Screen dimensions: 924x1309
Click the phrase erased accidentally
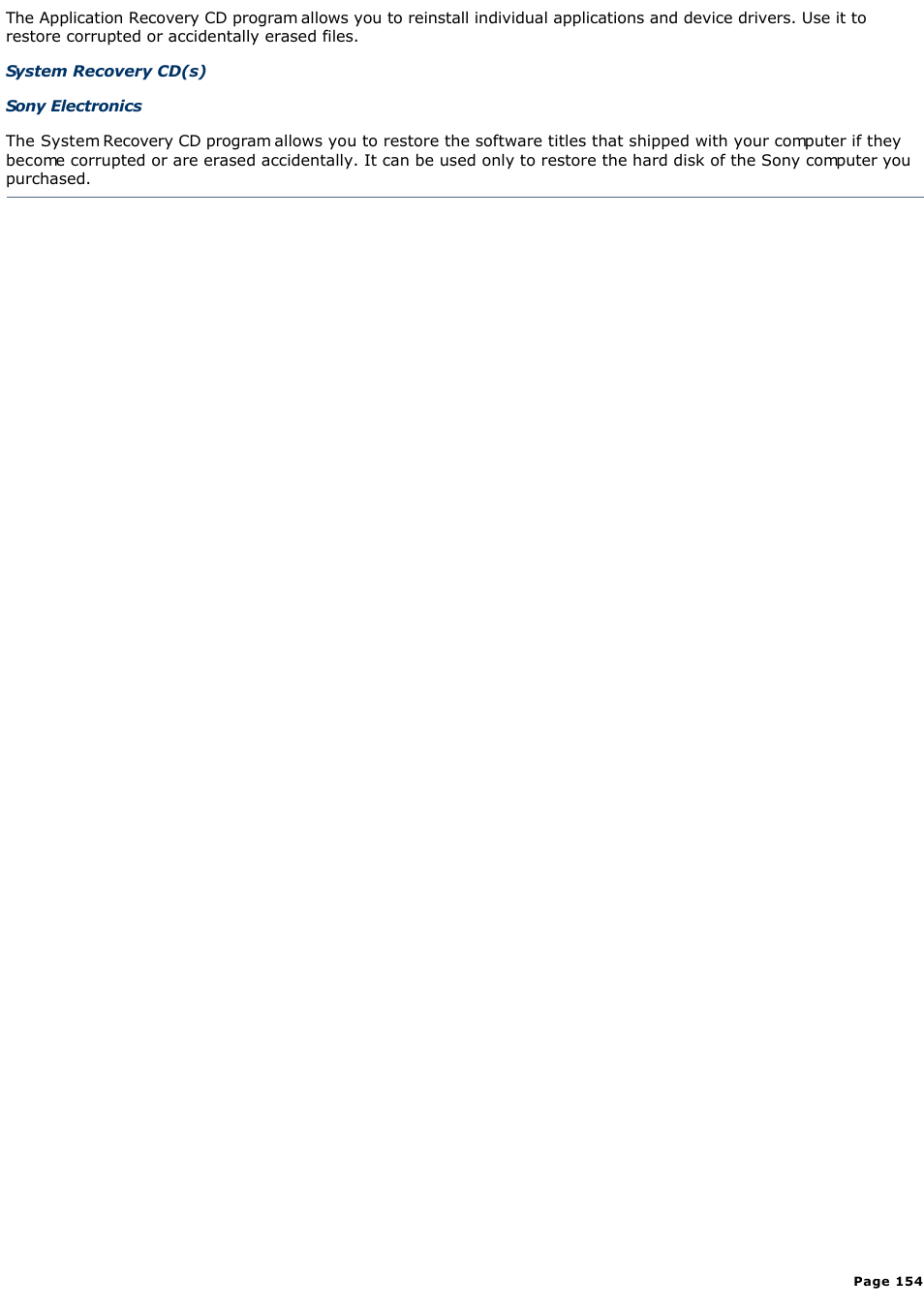point(277,161)
